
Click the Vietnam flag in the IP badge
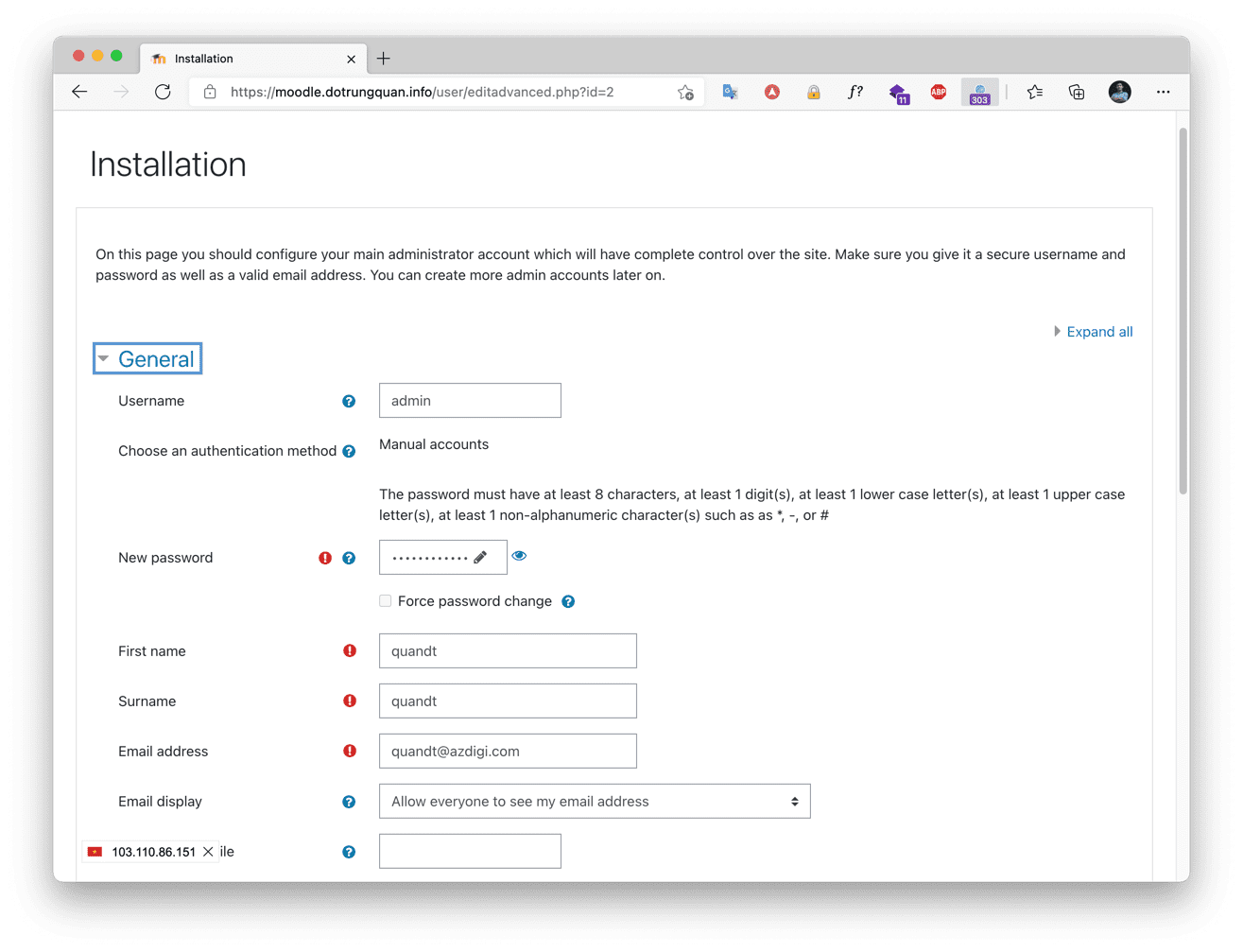[x=95, y=852]
